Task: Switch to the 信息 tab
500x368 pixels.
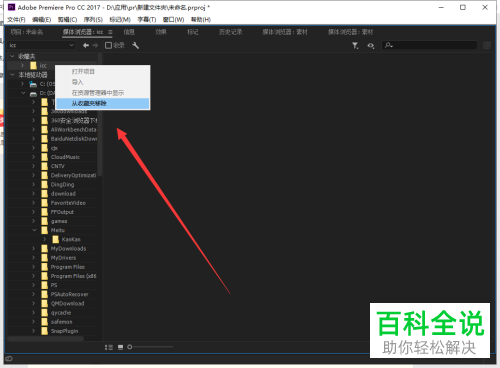Action: (129, 32)
